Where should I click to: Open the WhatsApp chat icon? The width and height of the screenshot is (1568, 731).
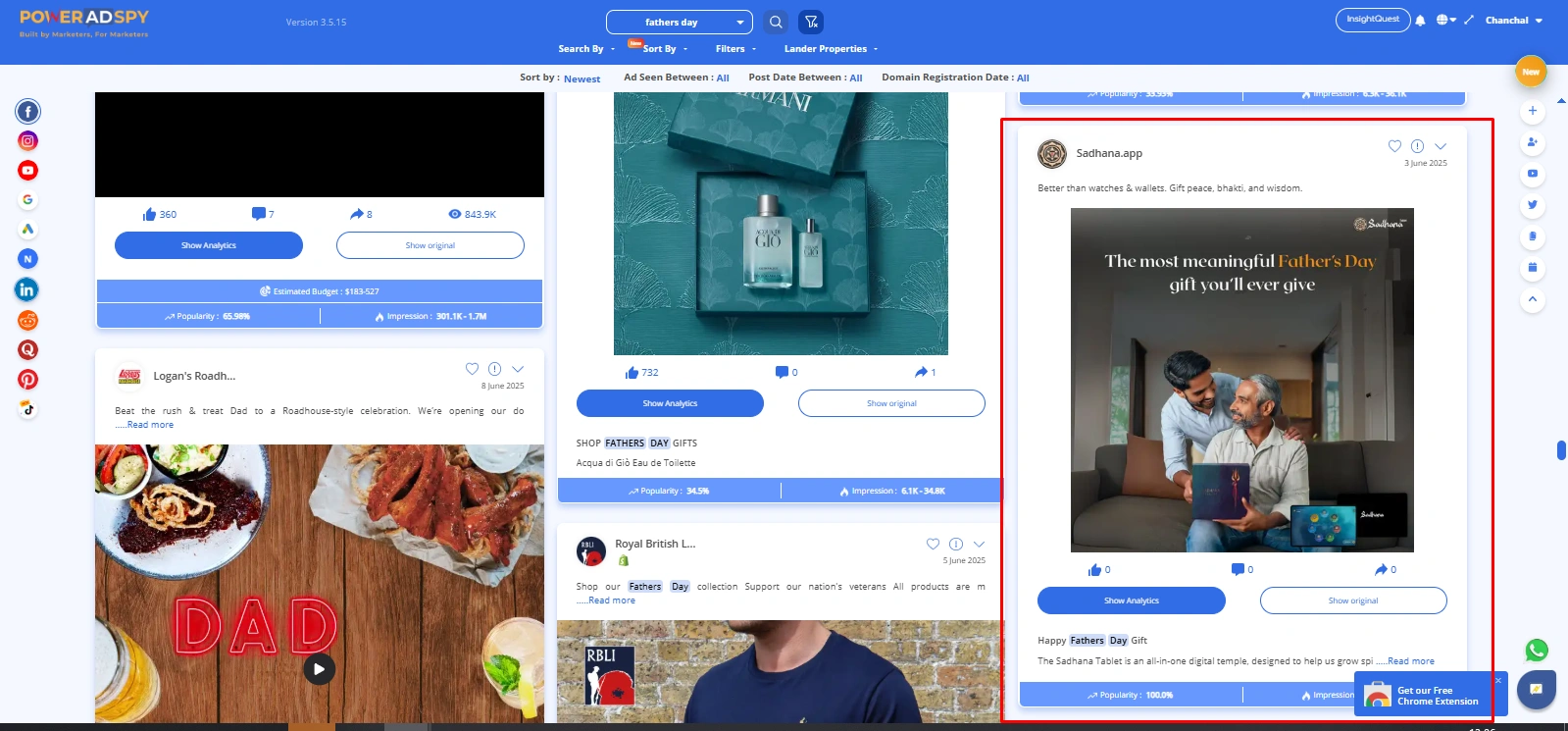coord(1537,650)
